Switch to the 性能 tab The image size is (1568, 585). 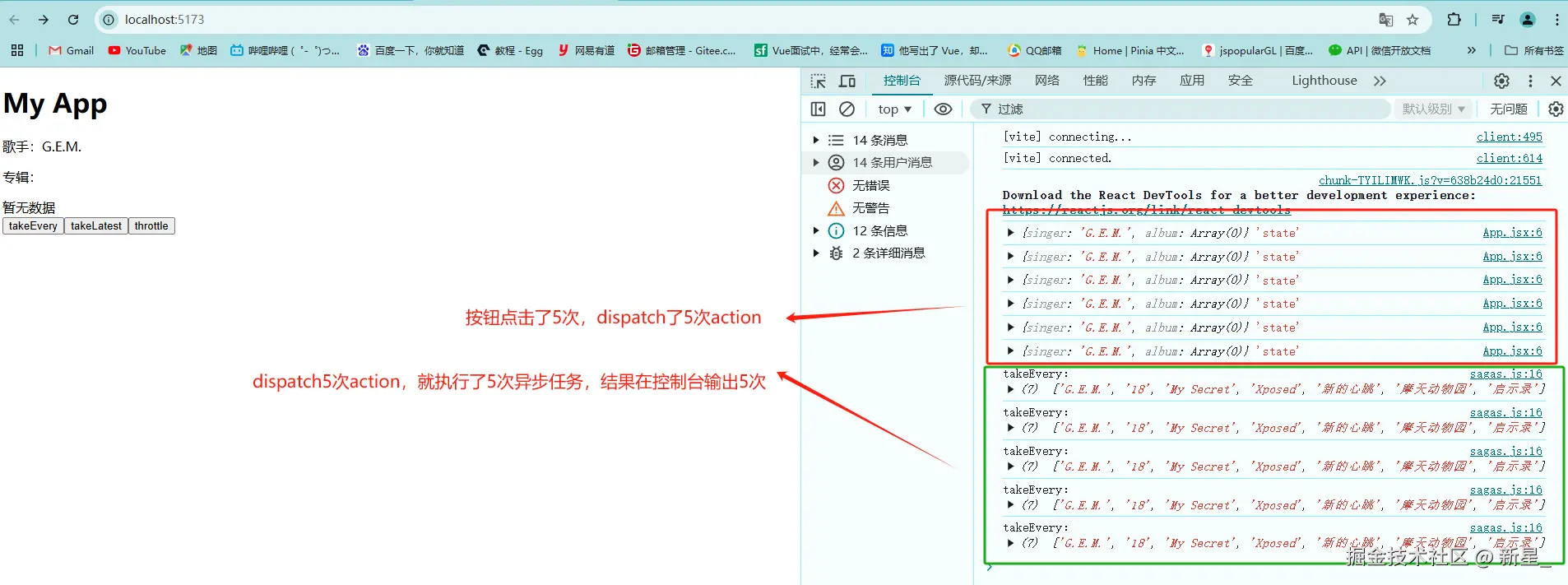(1096, 81)
